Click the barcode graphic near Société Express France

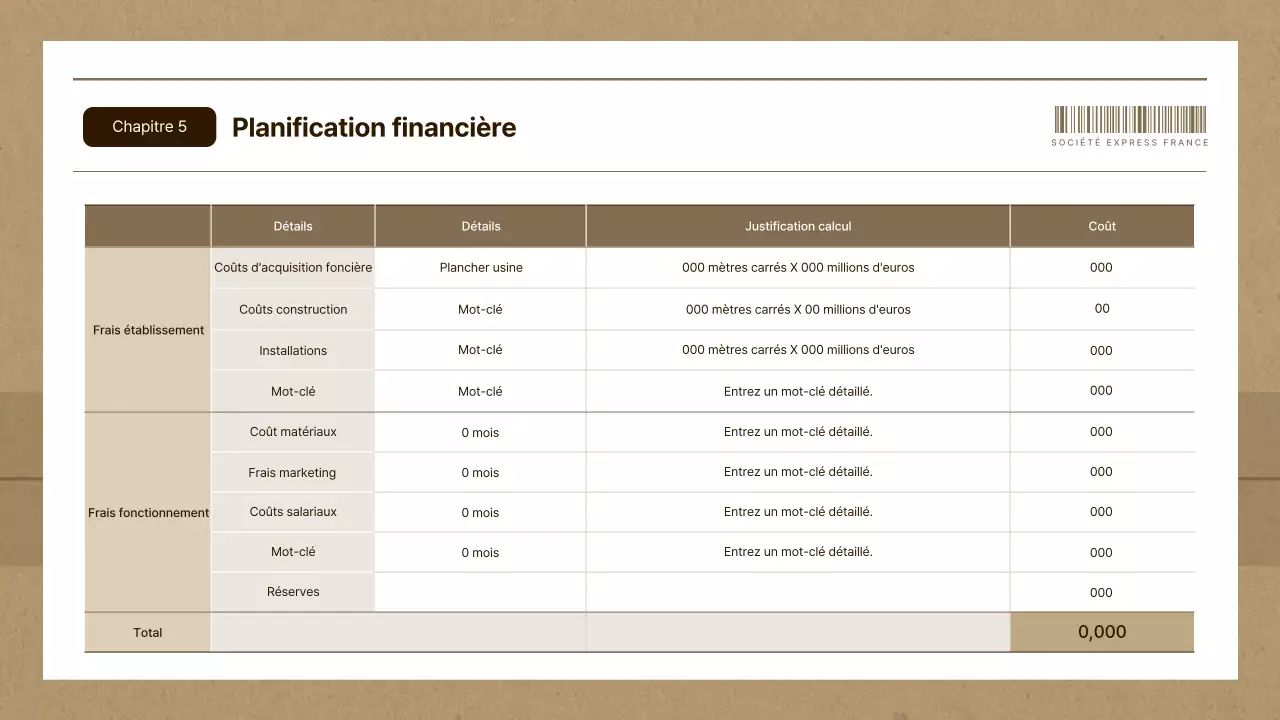click(1129, 118)
